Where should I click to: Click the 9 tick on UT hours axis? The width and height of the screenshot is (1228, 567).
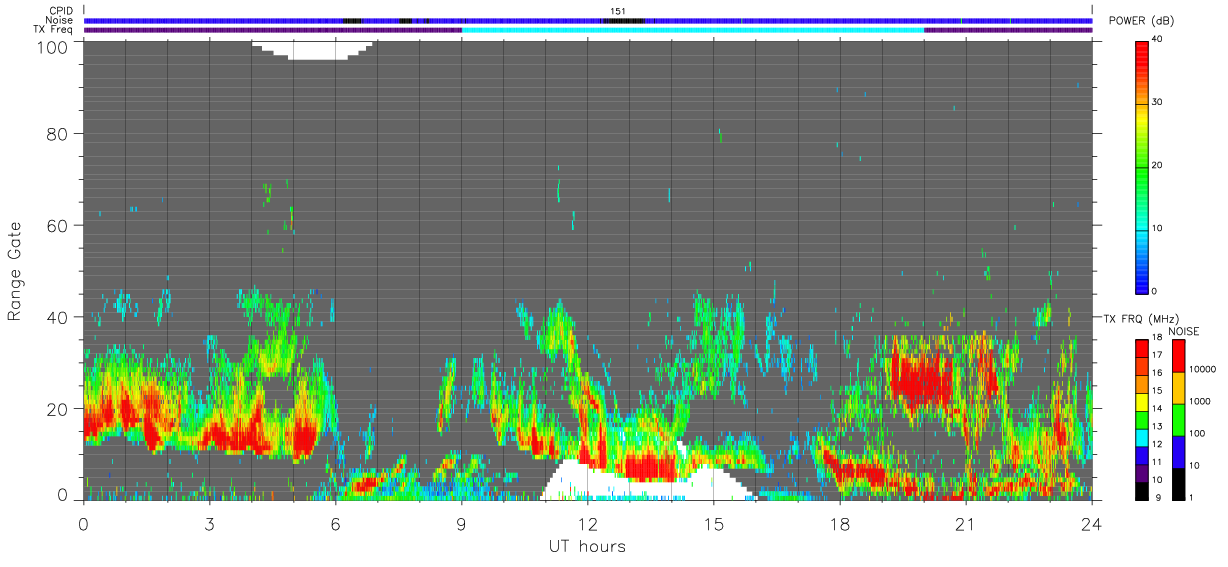pos(461,523)
